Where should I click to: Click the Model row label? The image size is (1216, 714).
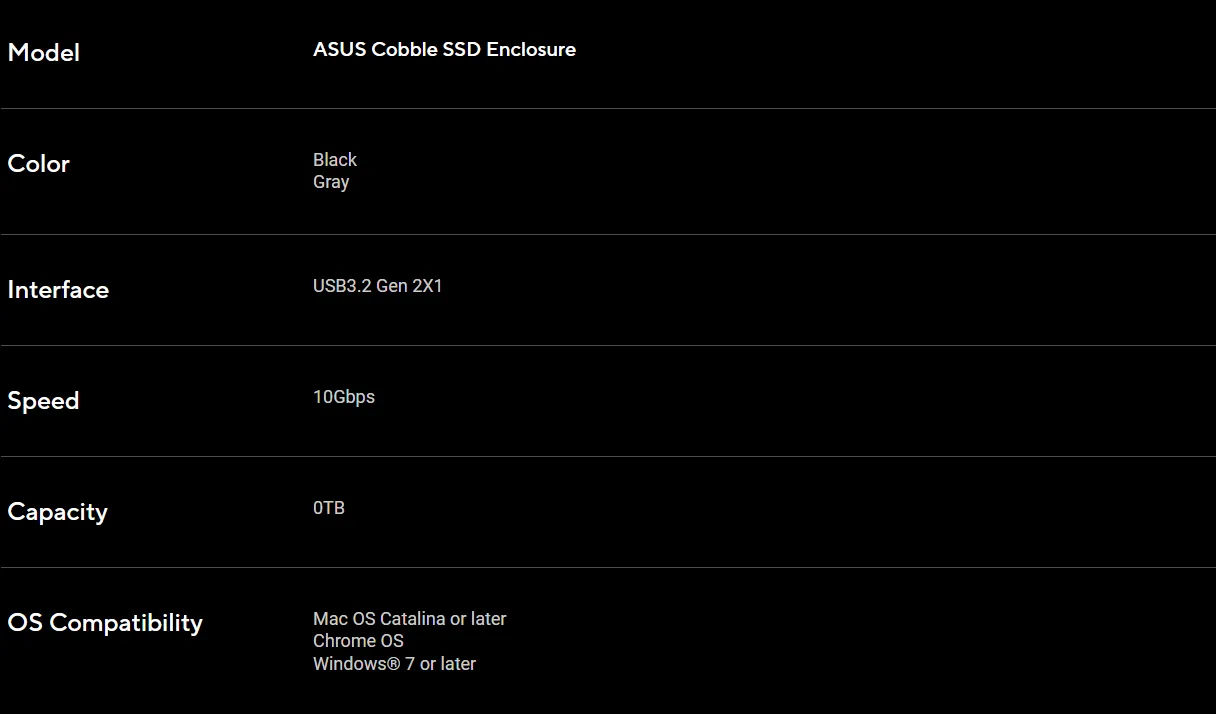tap(43, 53)
